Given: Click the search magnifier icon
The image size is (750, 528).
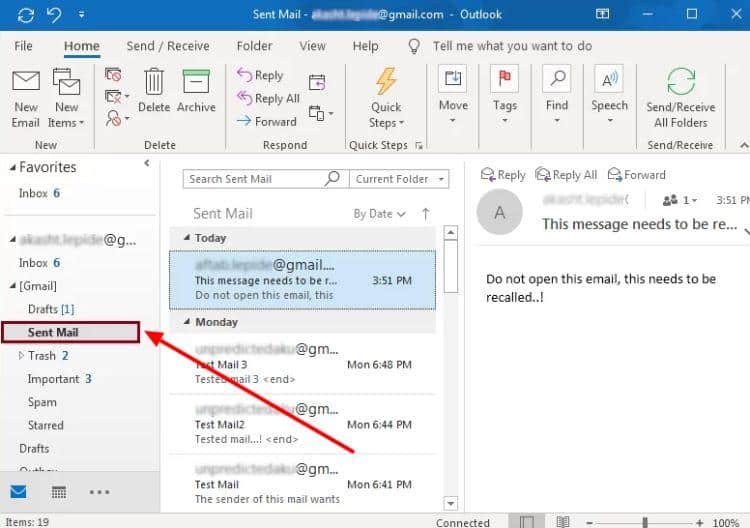Looking at the screenshot, I should (x=332, y=178).
